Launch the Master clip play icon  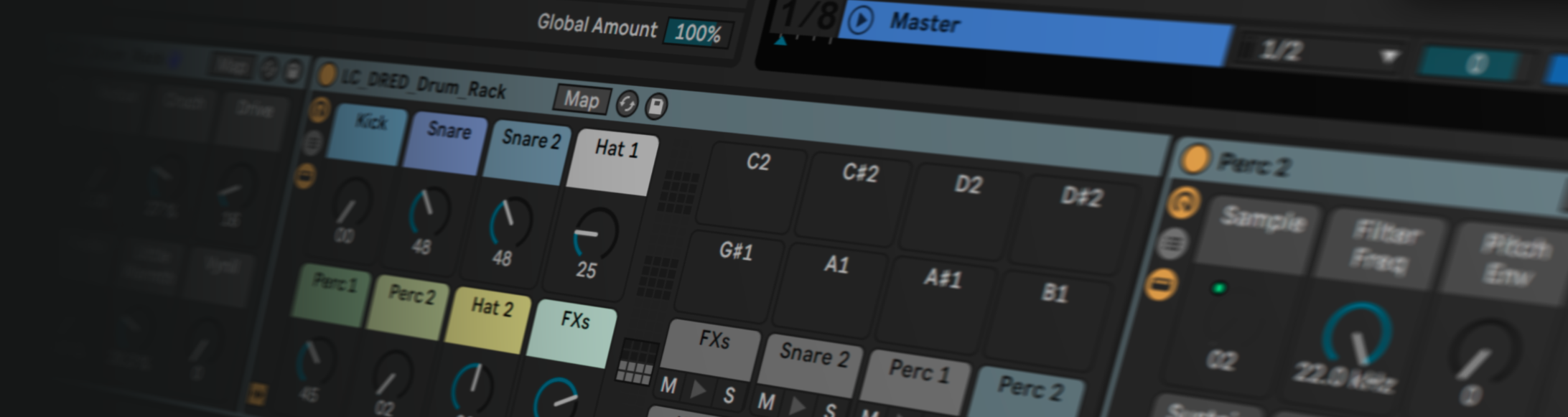pos(861,19)
